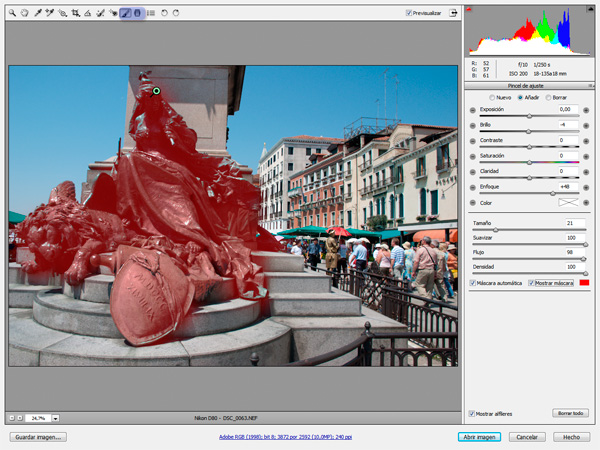Decrease Claridad with minus button
Viewport: 600px width, 450px height.
[473, 172]
